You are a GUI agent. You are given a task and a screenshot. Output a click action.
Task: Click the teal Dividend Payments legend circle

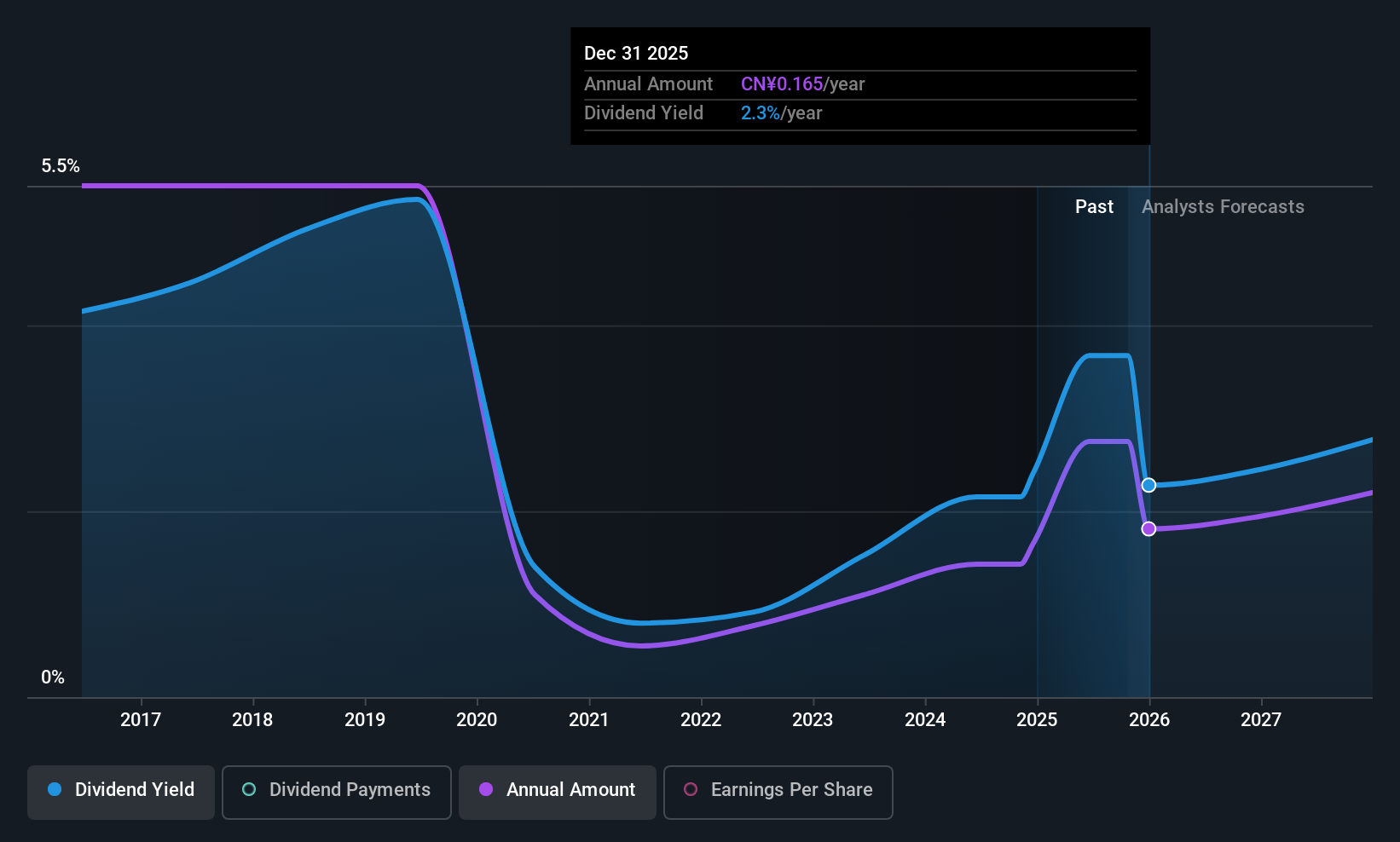(249, 789)
